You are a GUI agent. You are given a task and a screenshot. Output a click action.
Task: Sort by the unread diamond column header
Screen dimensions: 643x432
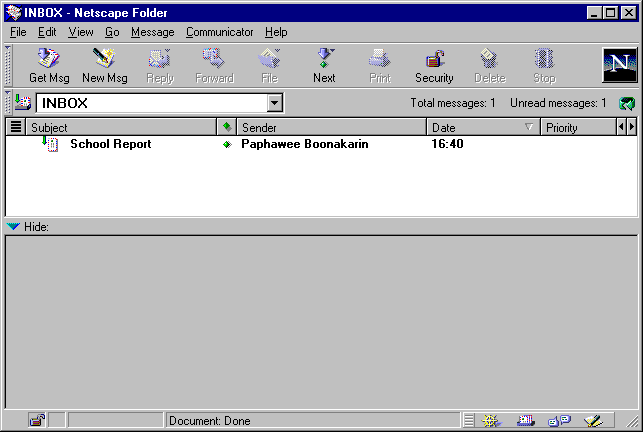(x=227, y=127)
